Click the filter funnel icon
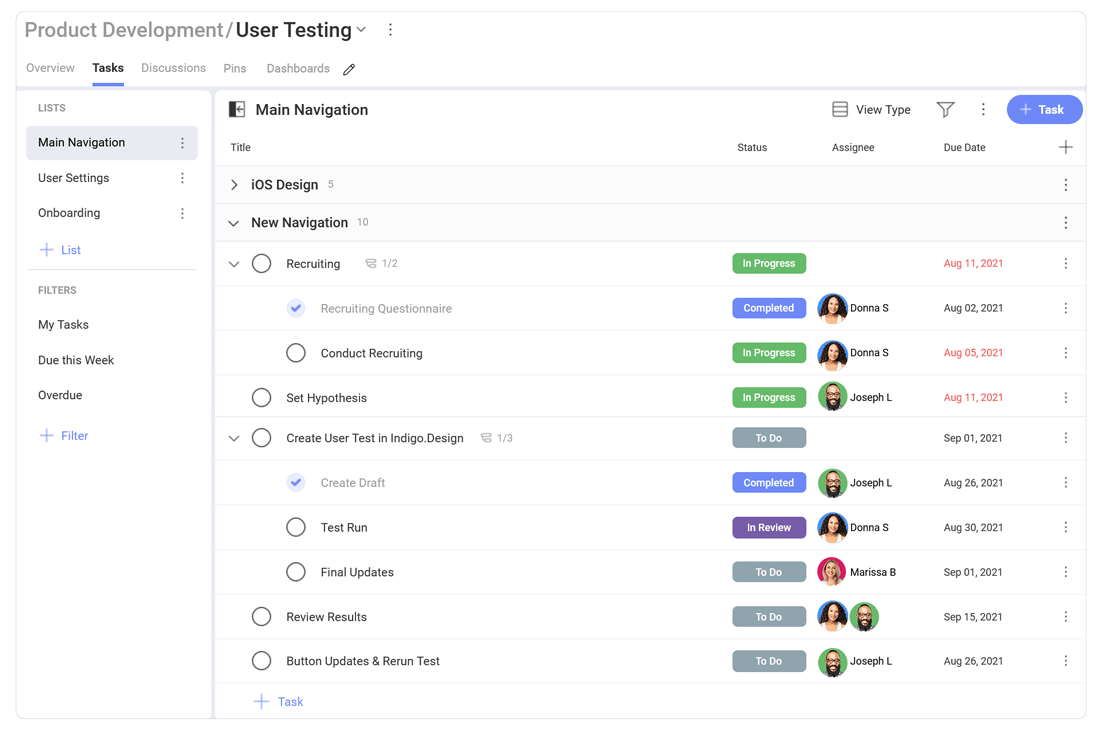Screen dimensions: 1100x732 click(x=945, y=110)
